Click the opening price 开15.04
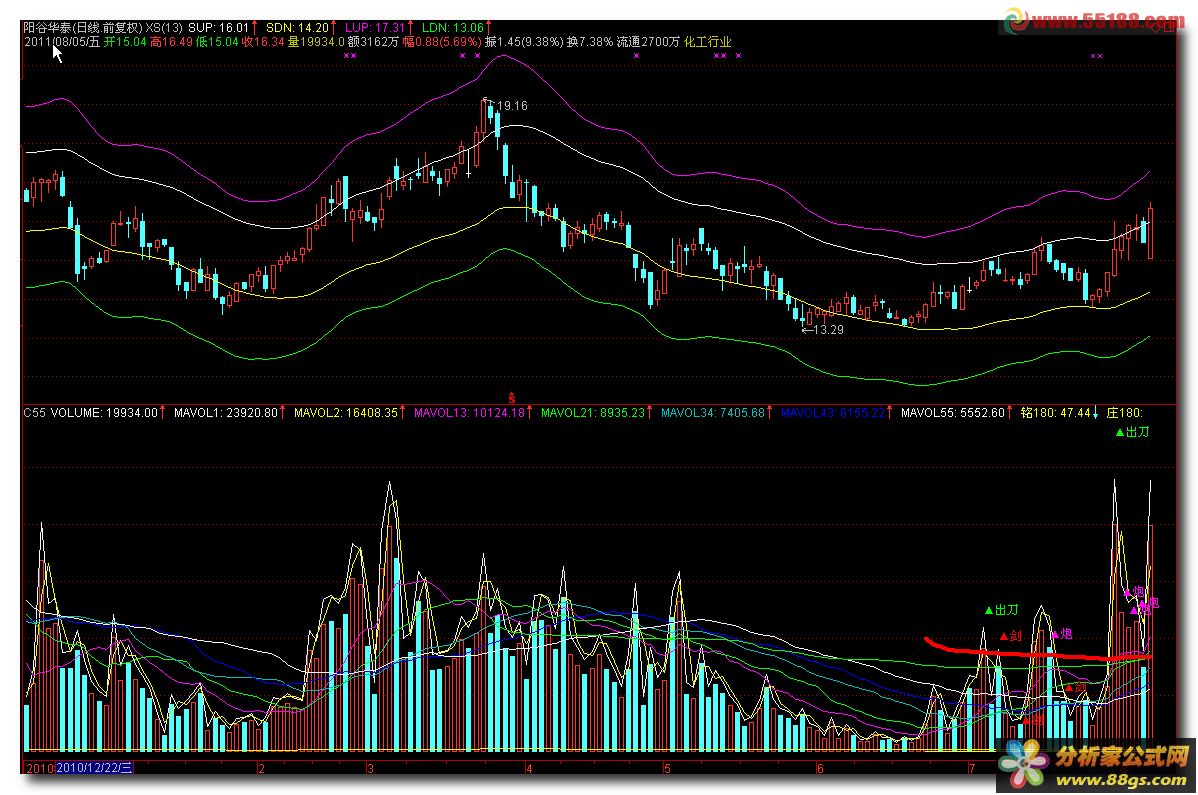 point(125,42)
